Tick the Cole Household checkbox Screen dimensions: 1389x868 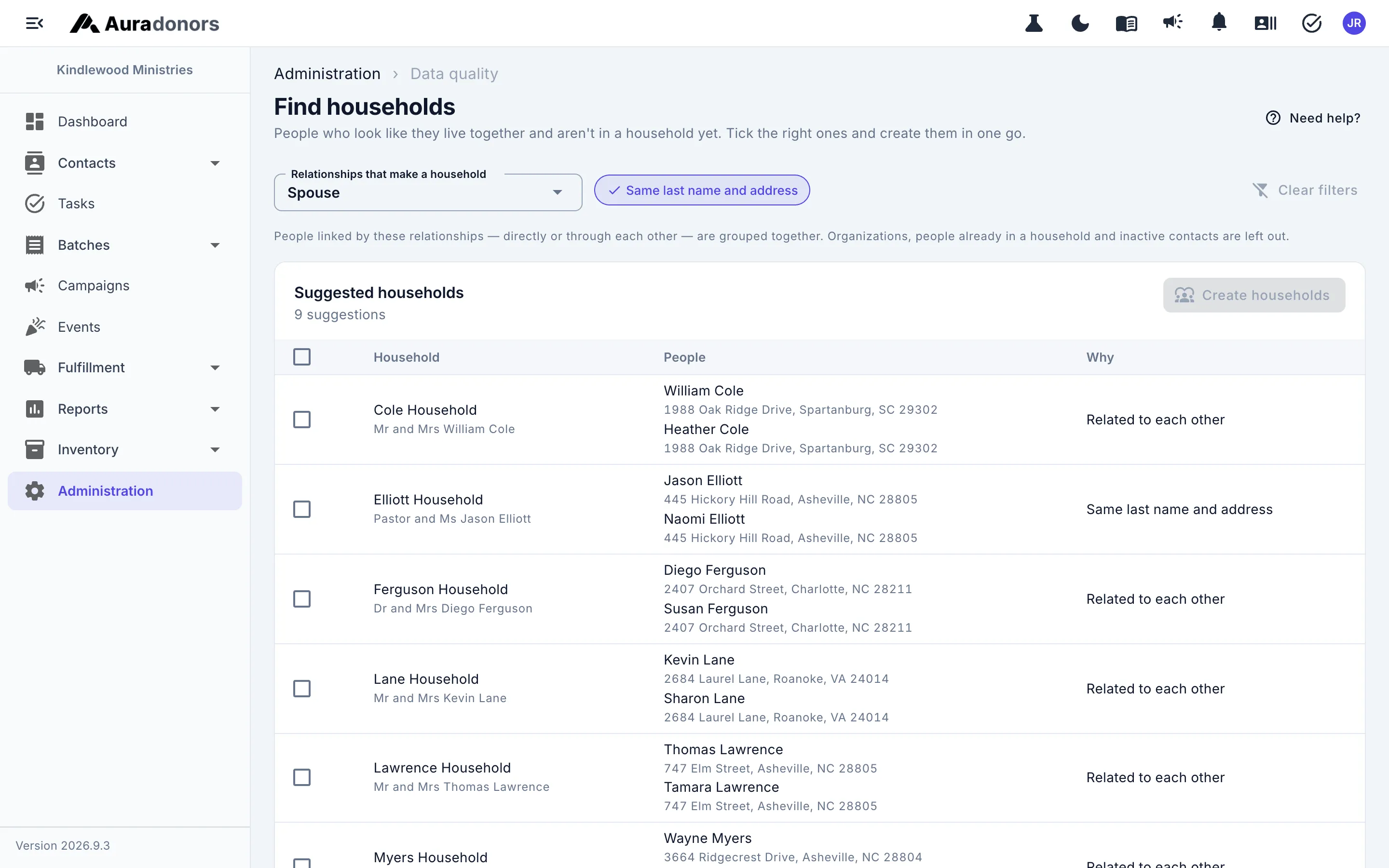(302, 420)
